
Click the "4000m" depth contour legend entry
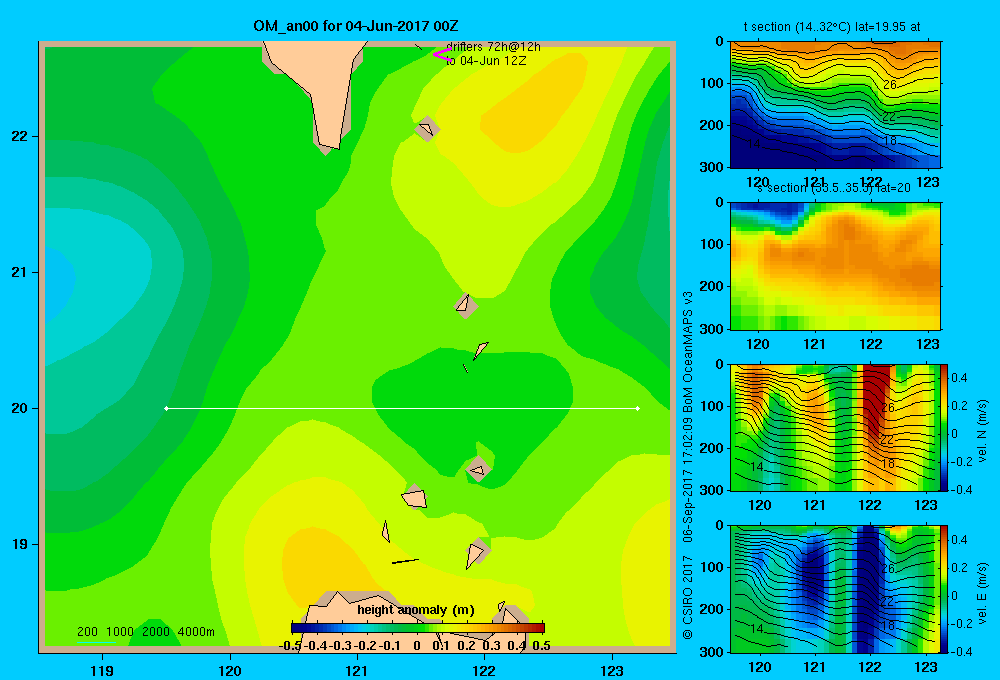(196, 632)
